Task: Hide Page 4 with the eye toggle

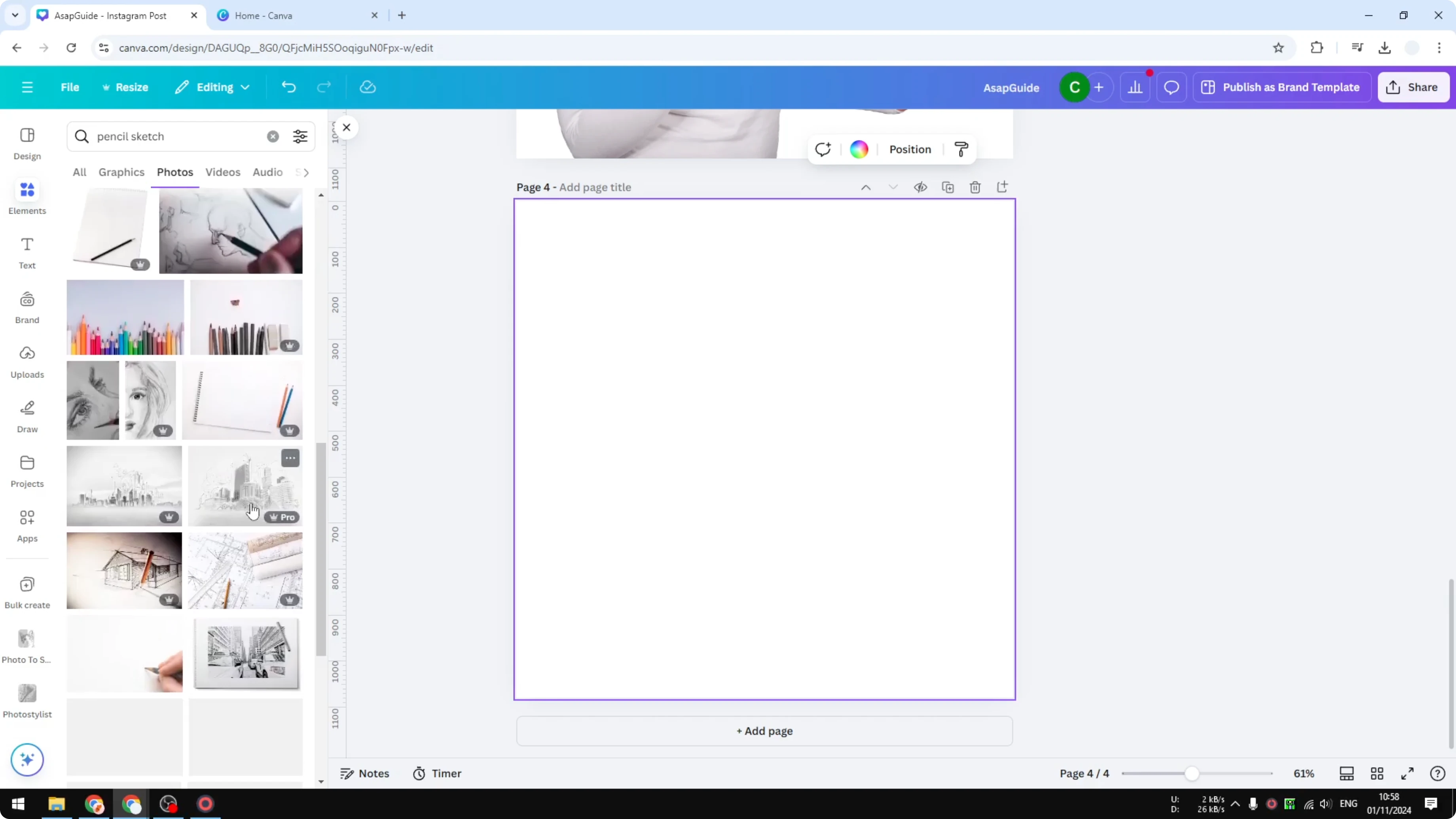Action: tap(920, 187)
